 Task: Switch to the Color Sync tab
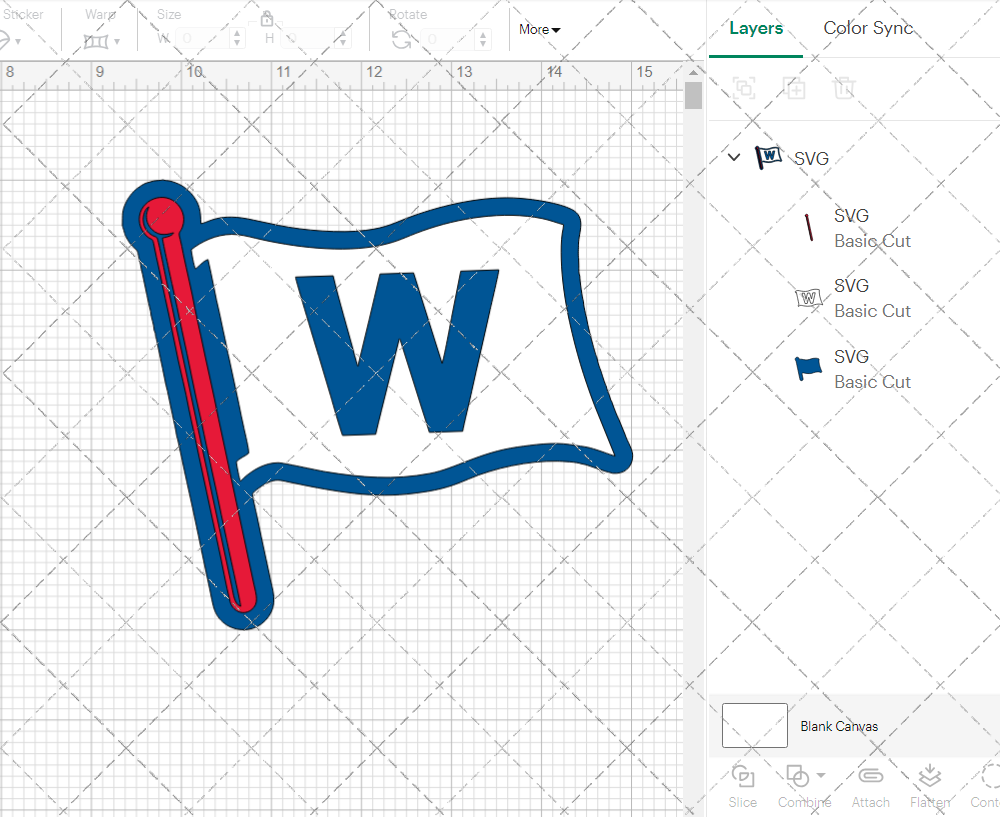868,28
